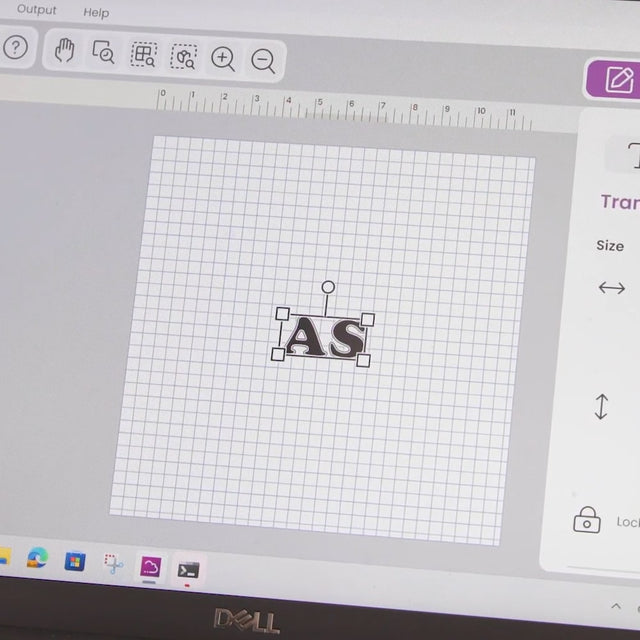The width and height of the screenshot is (640, 640).
Task: Click the horizontal width arrow icon
Action: coord(611,288)
